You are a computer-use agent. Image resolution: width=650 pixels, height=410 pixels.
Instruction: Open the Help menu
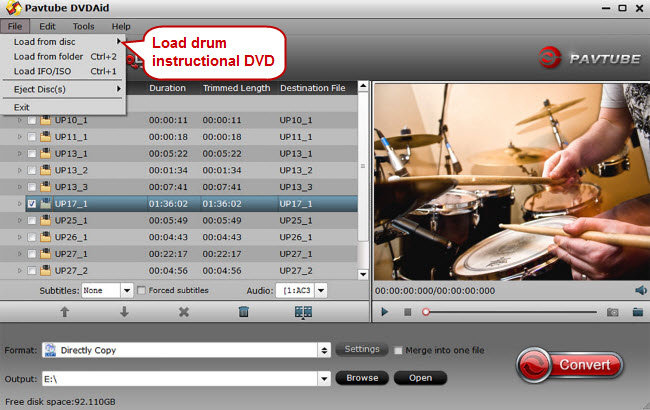click(x=121, y=26)
